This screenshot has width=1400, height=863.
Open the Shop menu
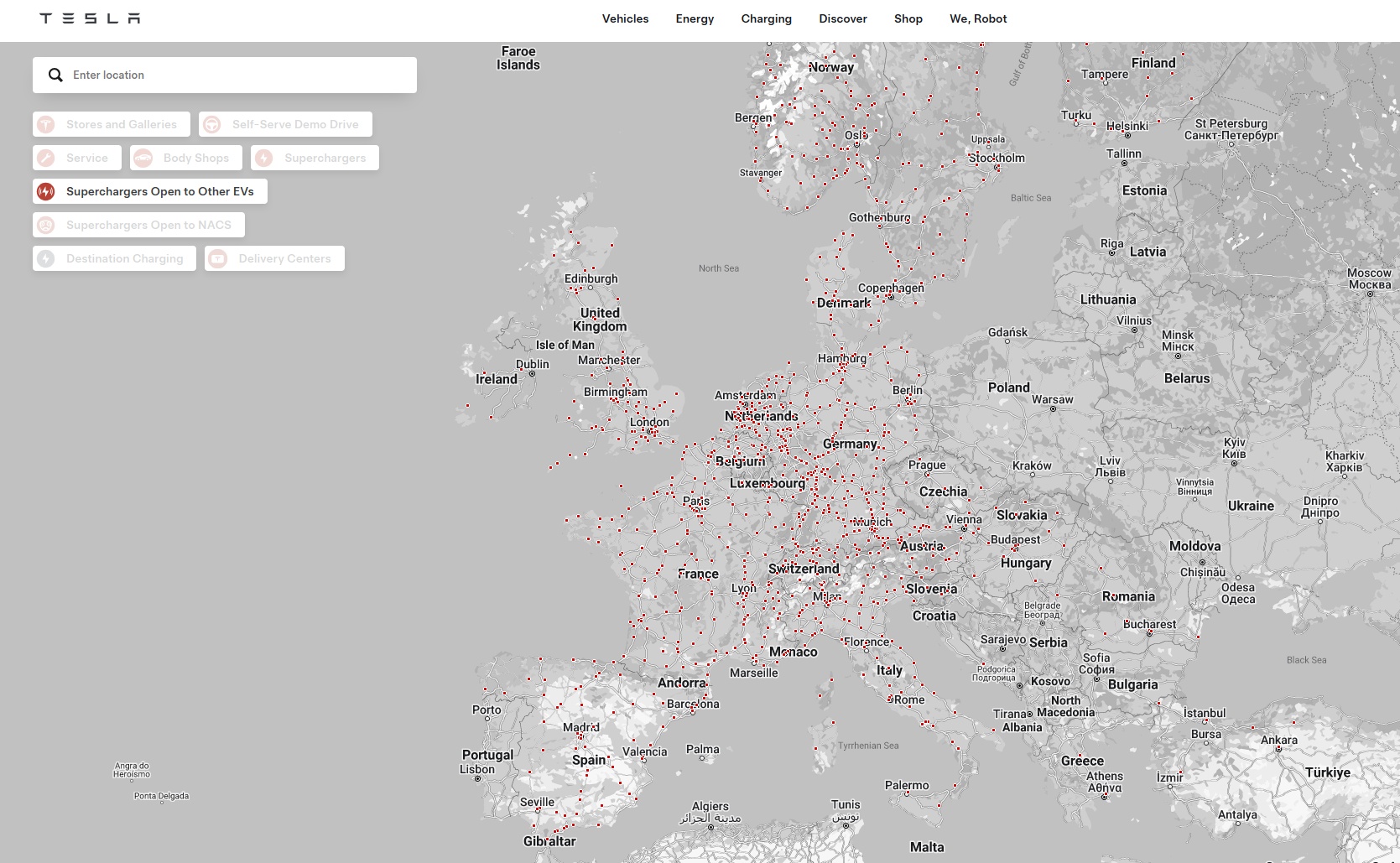pyautogui.click(x=908, y=18)
